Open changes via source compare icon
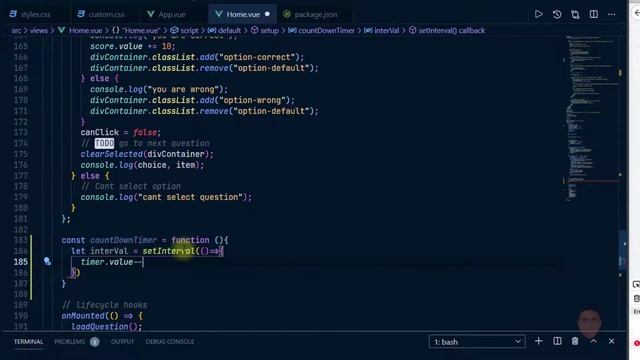Screen dimensions: 640x360 click(575, 14)
